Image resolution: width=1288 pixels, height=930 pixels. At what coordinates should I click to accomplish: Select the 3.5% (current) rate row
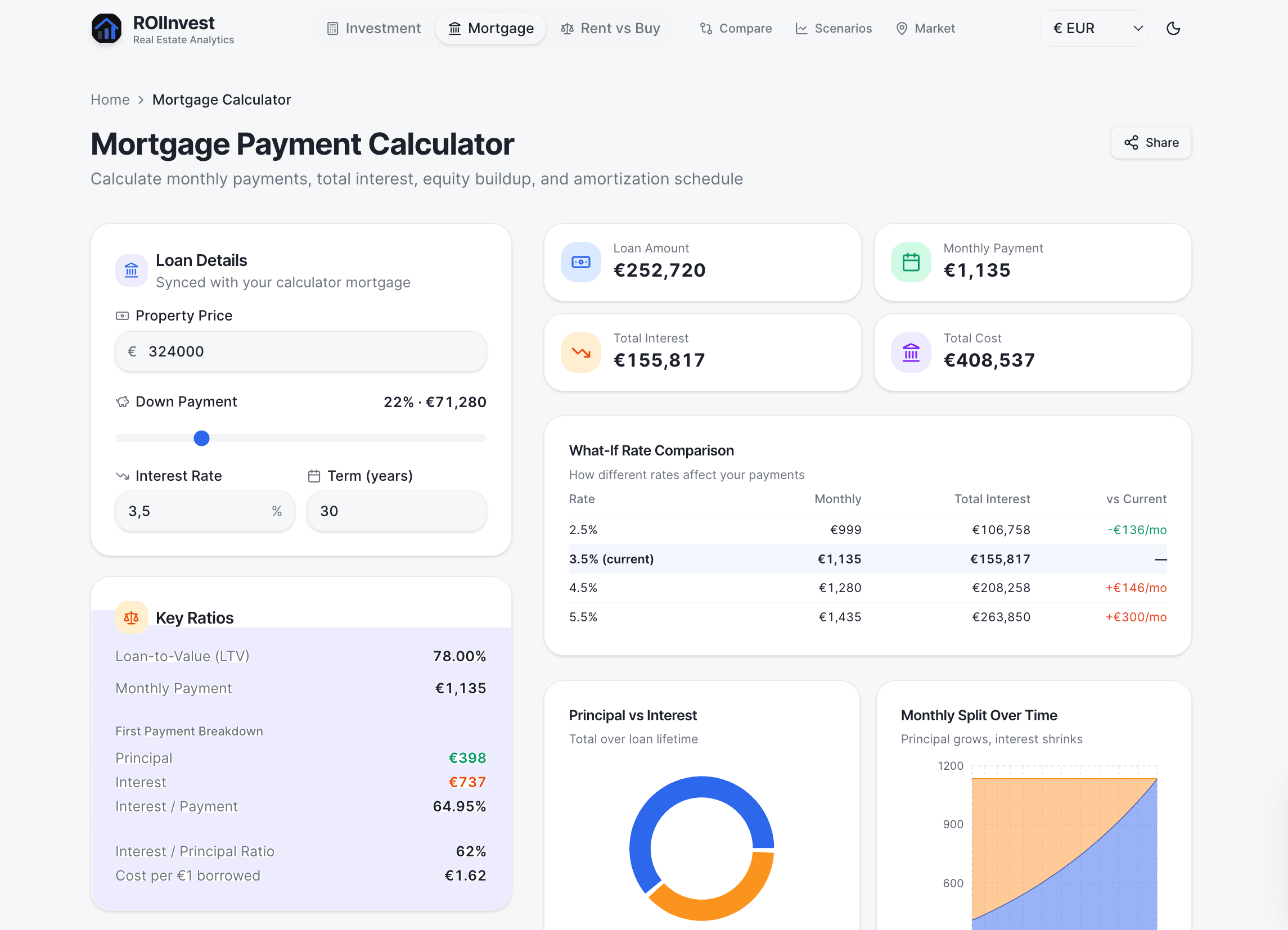point(867,559)
